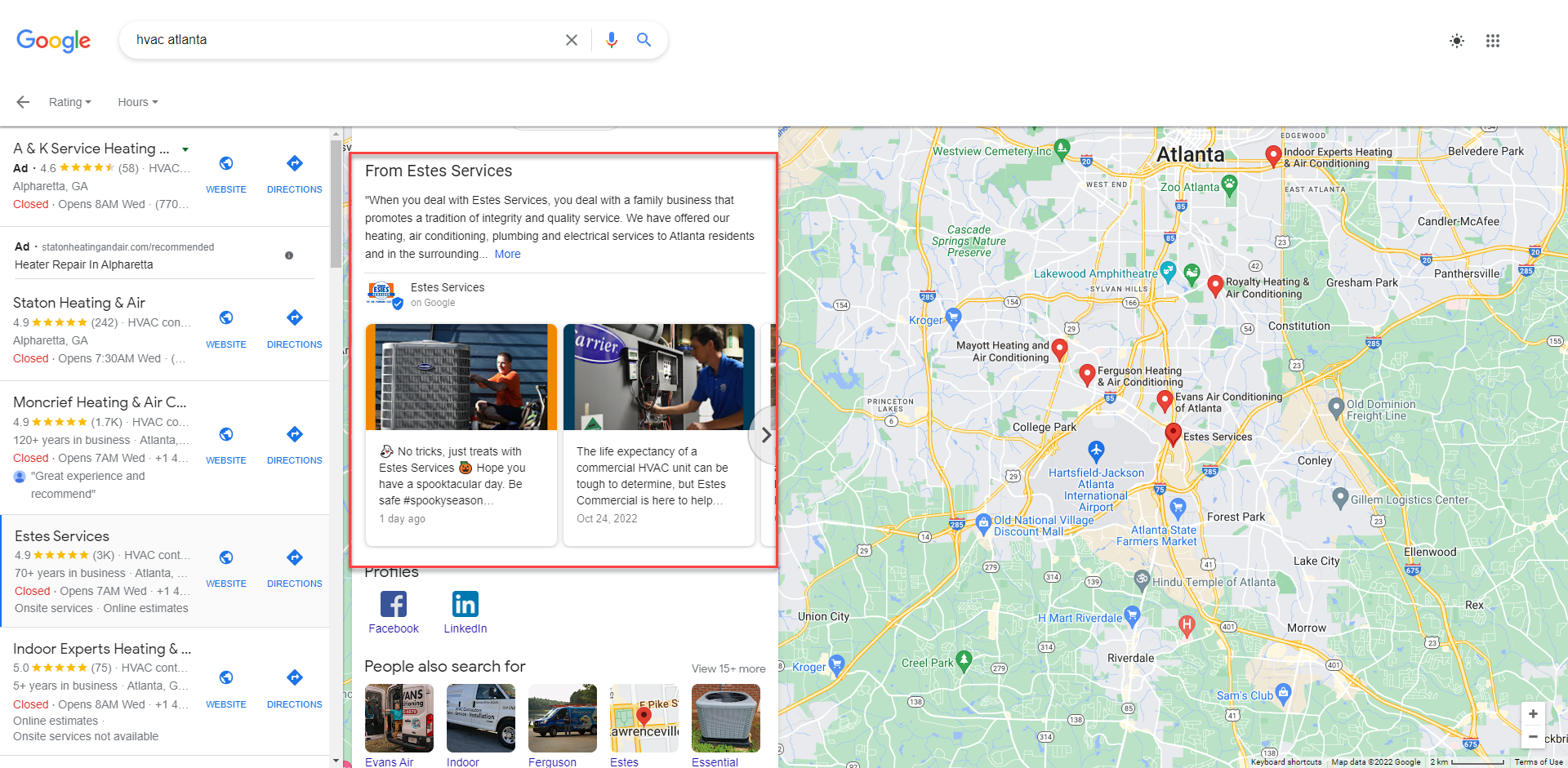1568x768 pixels.
Task: Open Evans Air related result thumbnail
Action: click(399, 718)
